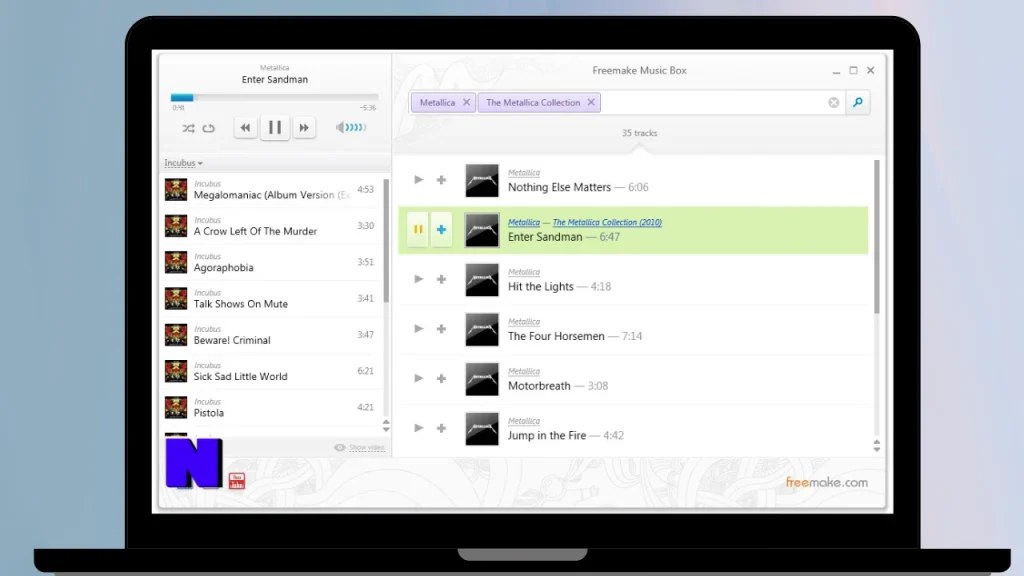
Task: Add Nothing Else Matters to playlist
Action: [441, 180]
